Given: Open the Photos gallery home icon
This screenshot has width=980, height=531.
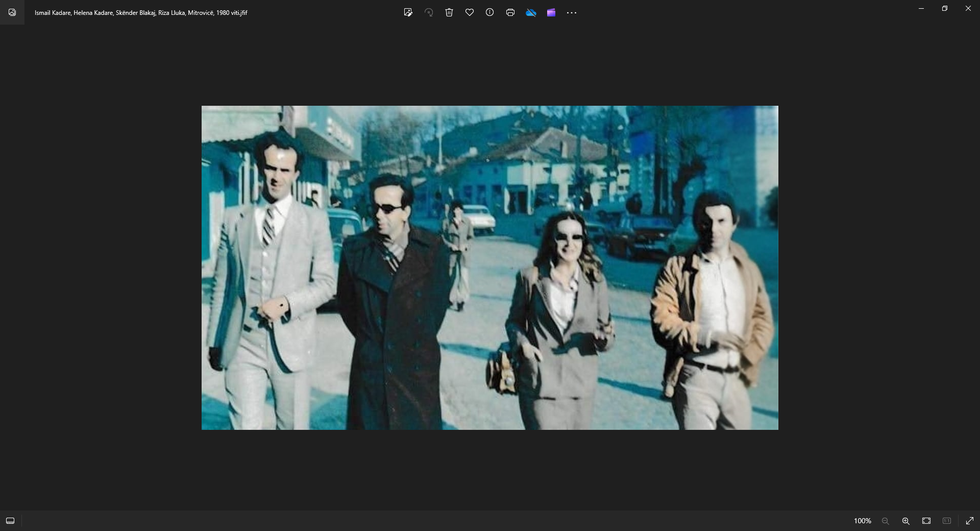Looking at the screenshot, I should 12,12.
